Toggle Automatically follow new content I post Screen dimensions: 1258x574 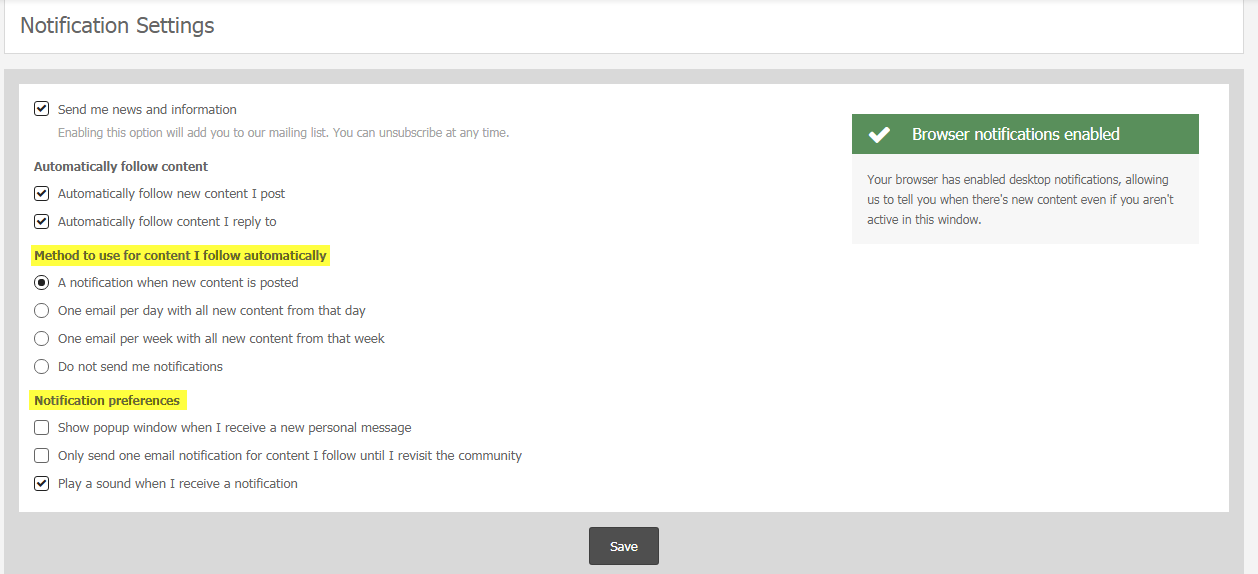pos(42,193)
